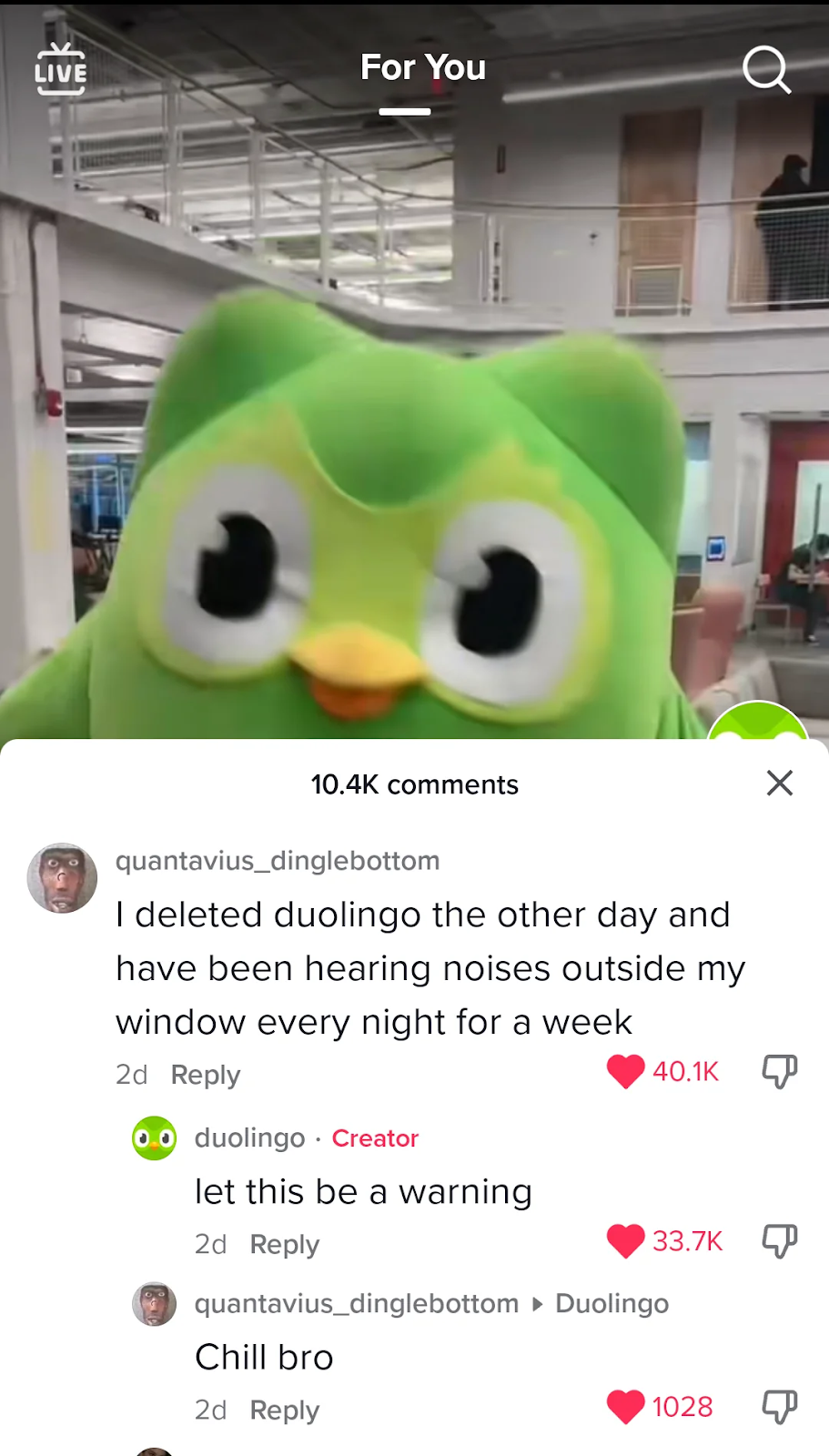Viewport: 829px width, 1456px height.
Task: Open the duolingo username in creator reply
Action: click(x=250, y=1137)
